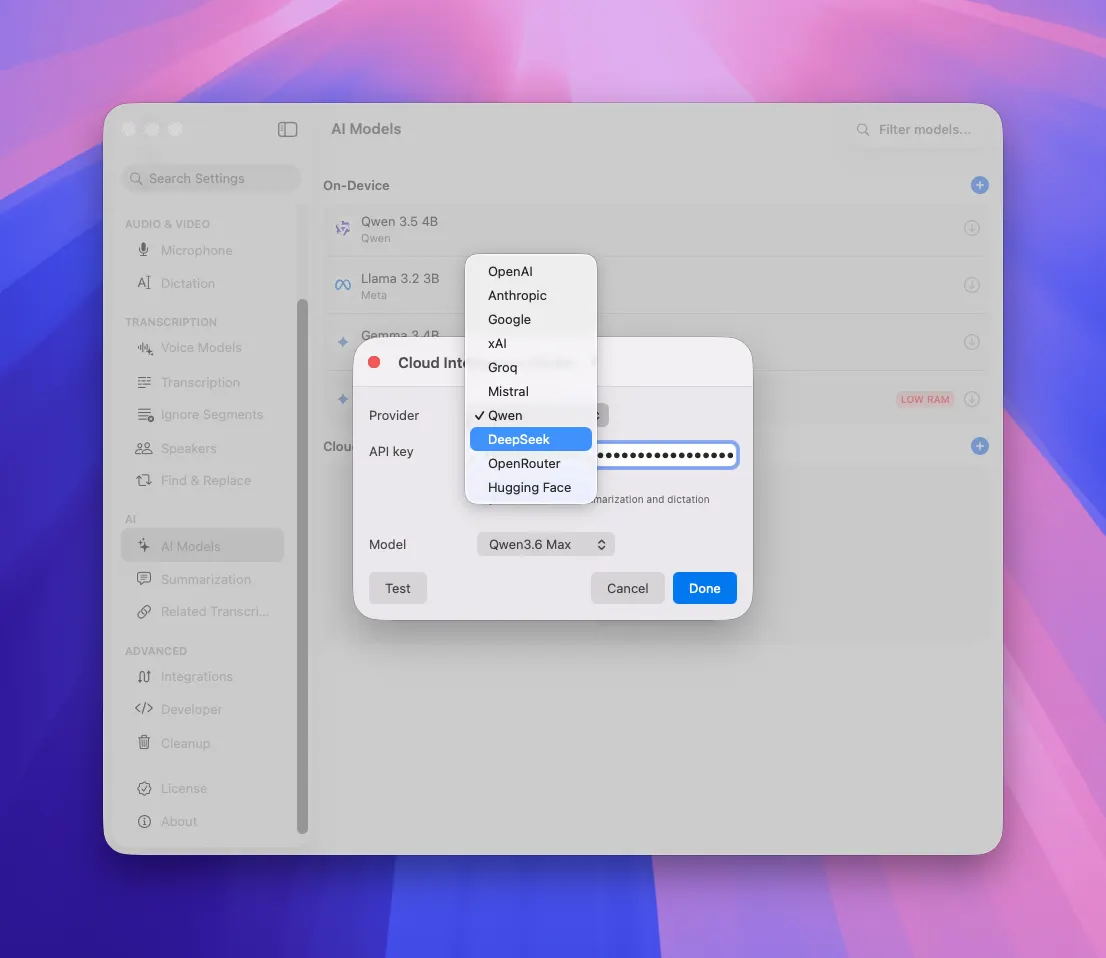Open License settings
The image size is (1106, 958).
202,789
